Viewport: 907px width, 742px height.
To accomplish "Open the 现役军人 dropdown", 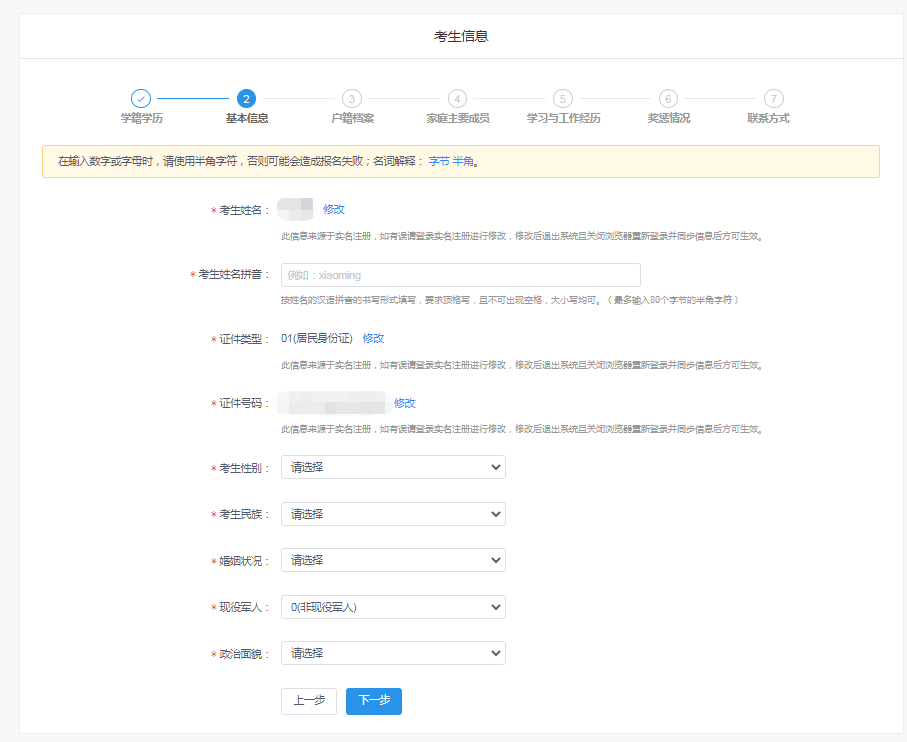I will (x=393, y=607).
